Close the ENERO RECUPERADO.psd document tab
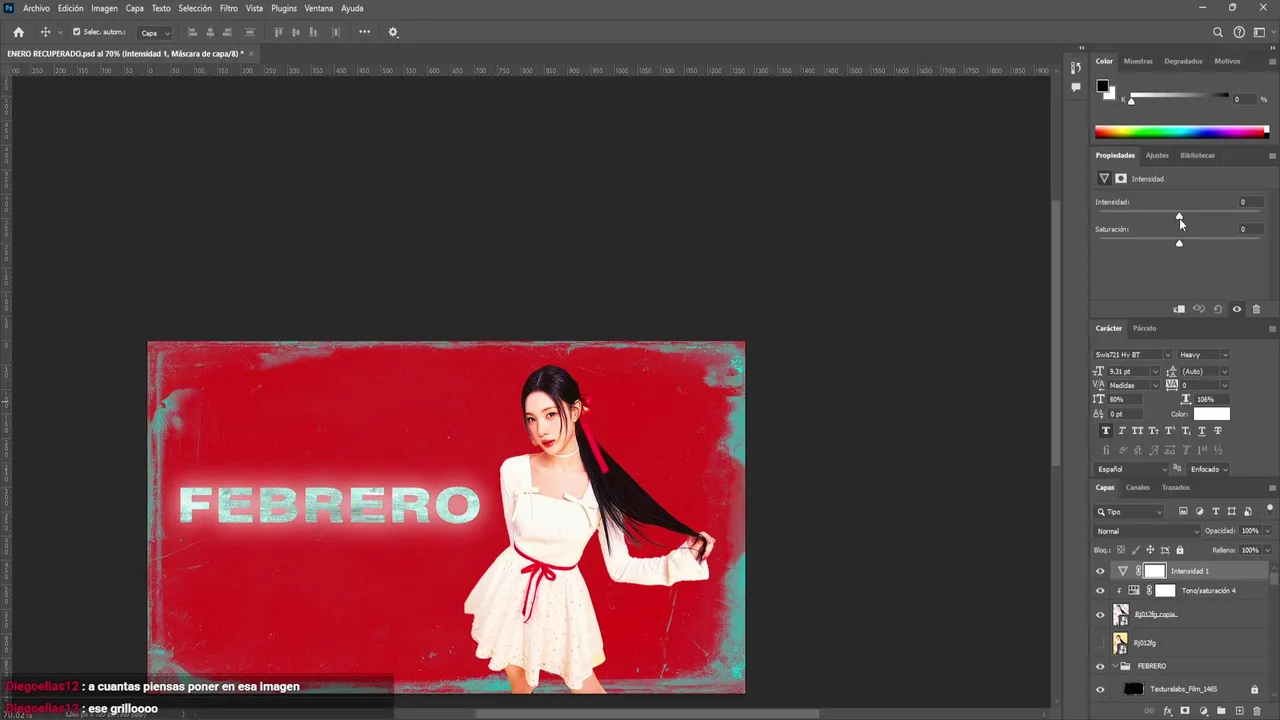 pyautogui.click(x=252, y=53)
